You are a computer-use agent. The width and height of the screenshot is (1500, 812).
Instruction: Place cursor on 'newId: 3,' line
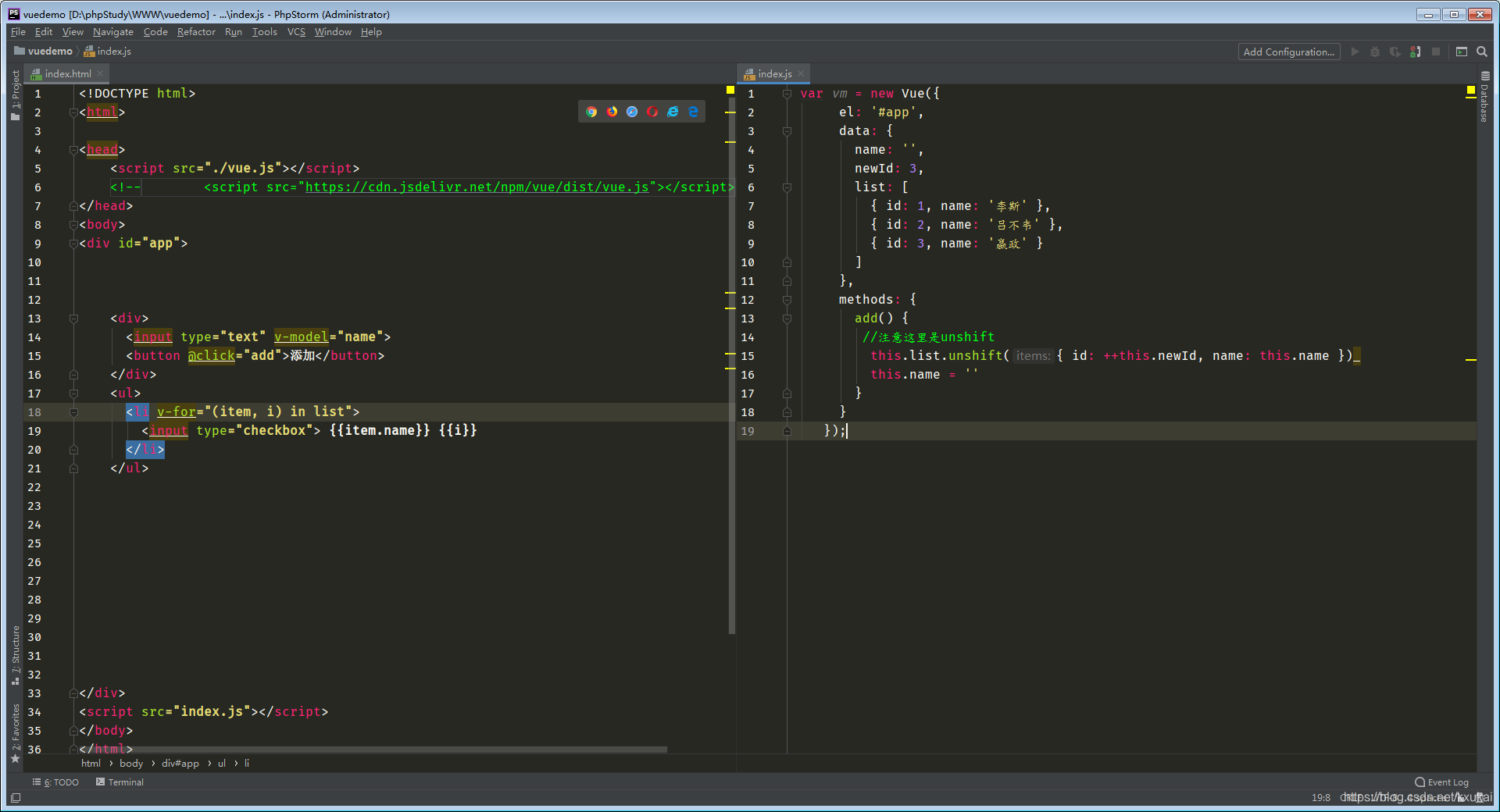tap(888, 169)
